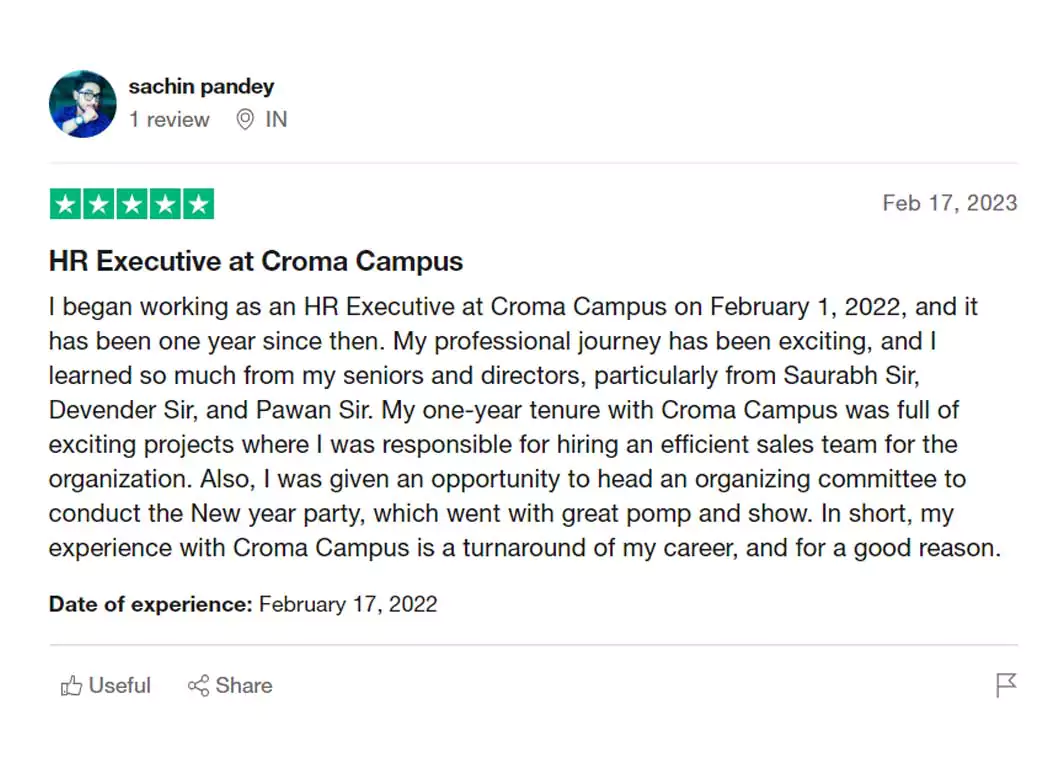This screenshot has height=767, width=1059.
Task: Open sachin pandey's profile picture
Action: click(x=82, y=104)
